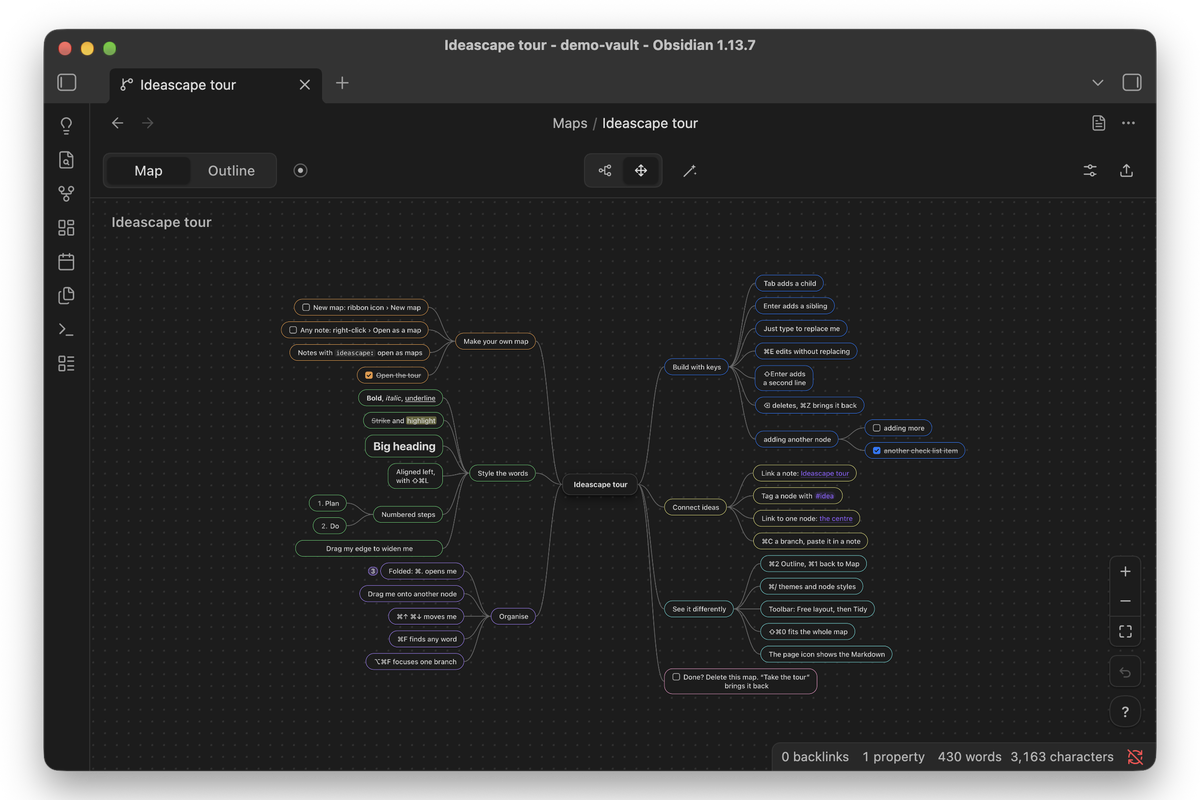Select the 'Ideascape tour' tab
This screenshot has height=800, width=1200.
click(x=216, y=85)
